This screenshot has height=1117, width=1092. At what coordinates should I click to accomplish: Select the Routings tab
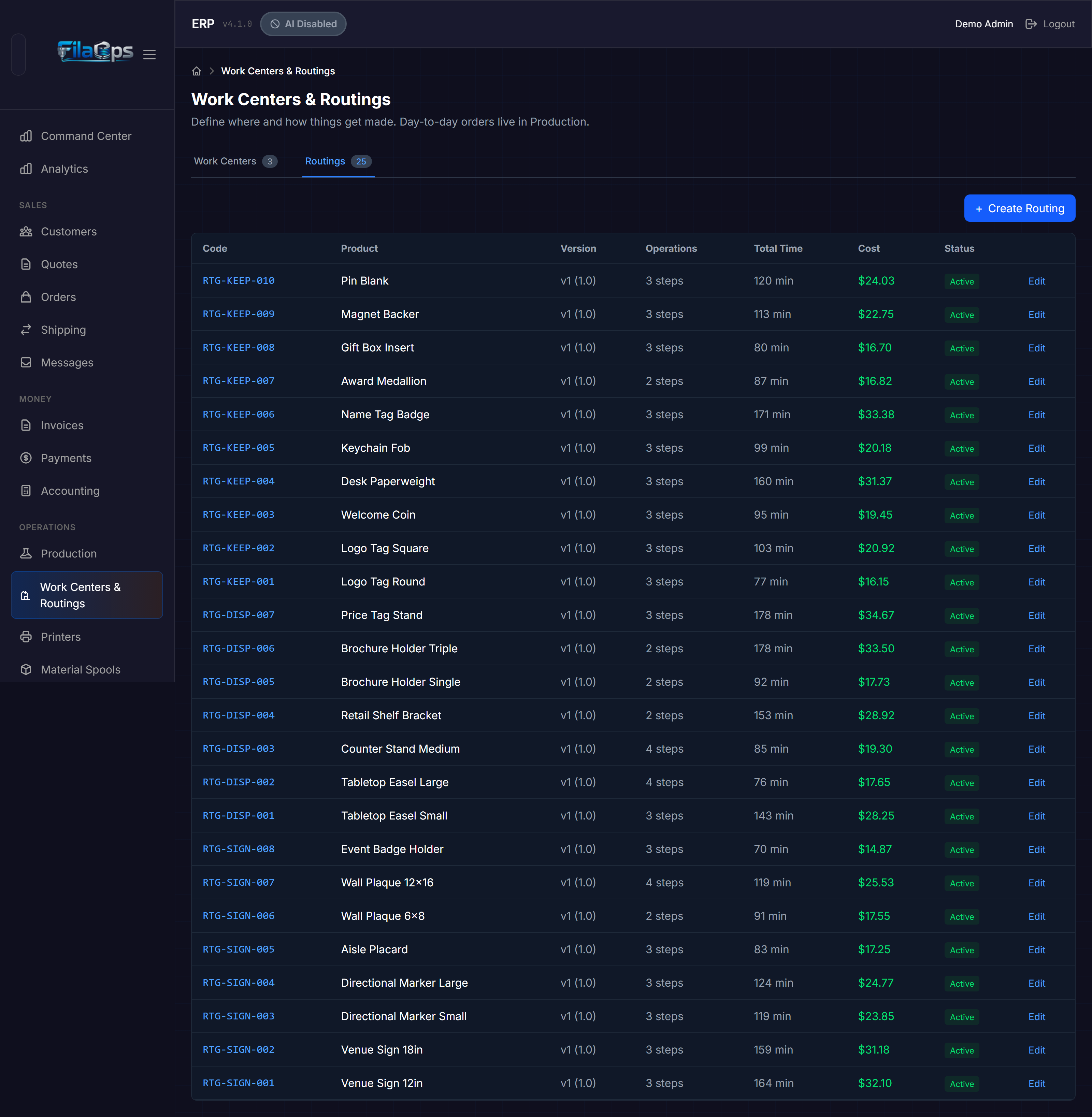tap(338, 161)
